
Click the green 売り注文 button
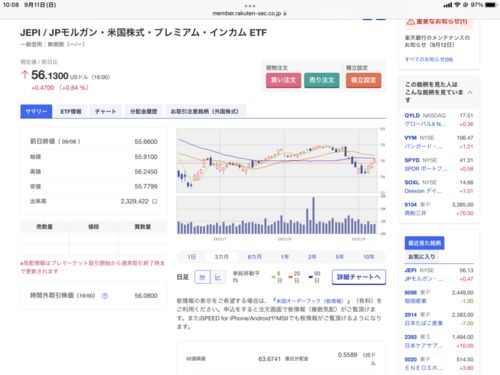point(322,80)
